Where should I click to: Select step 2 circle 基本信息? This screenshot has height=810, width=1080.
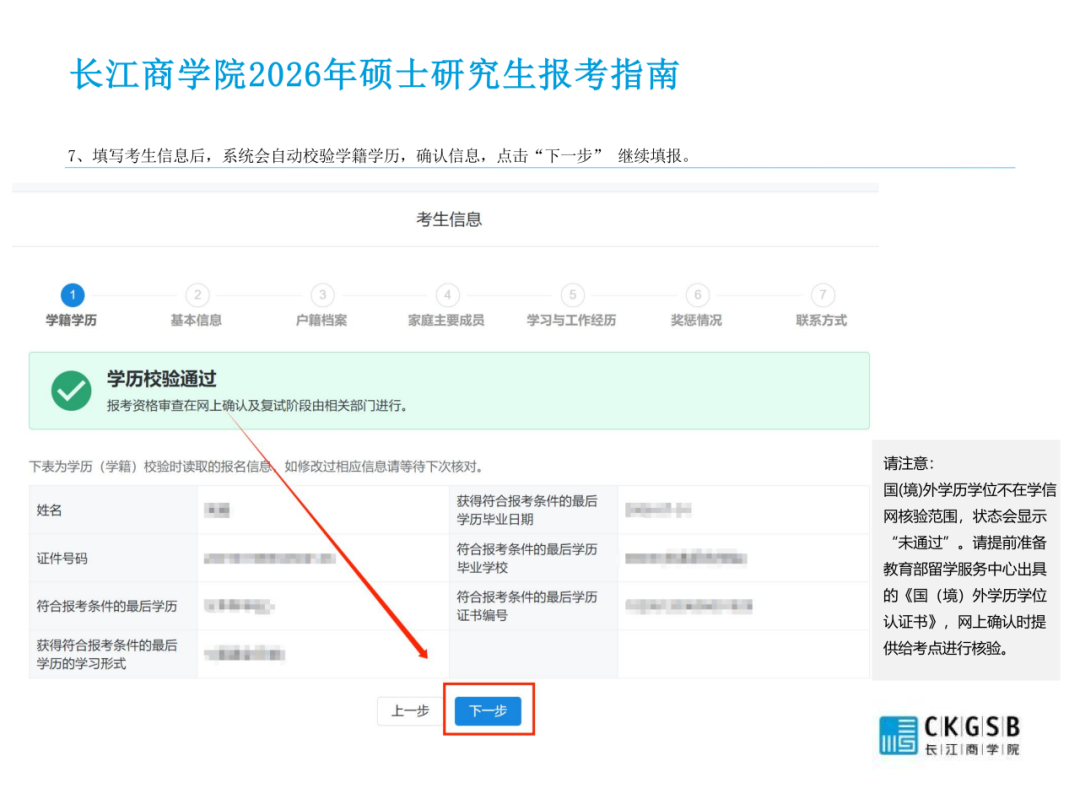[x=197, y=295]
